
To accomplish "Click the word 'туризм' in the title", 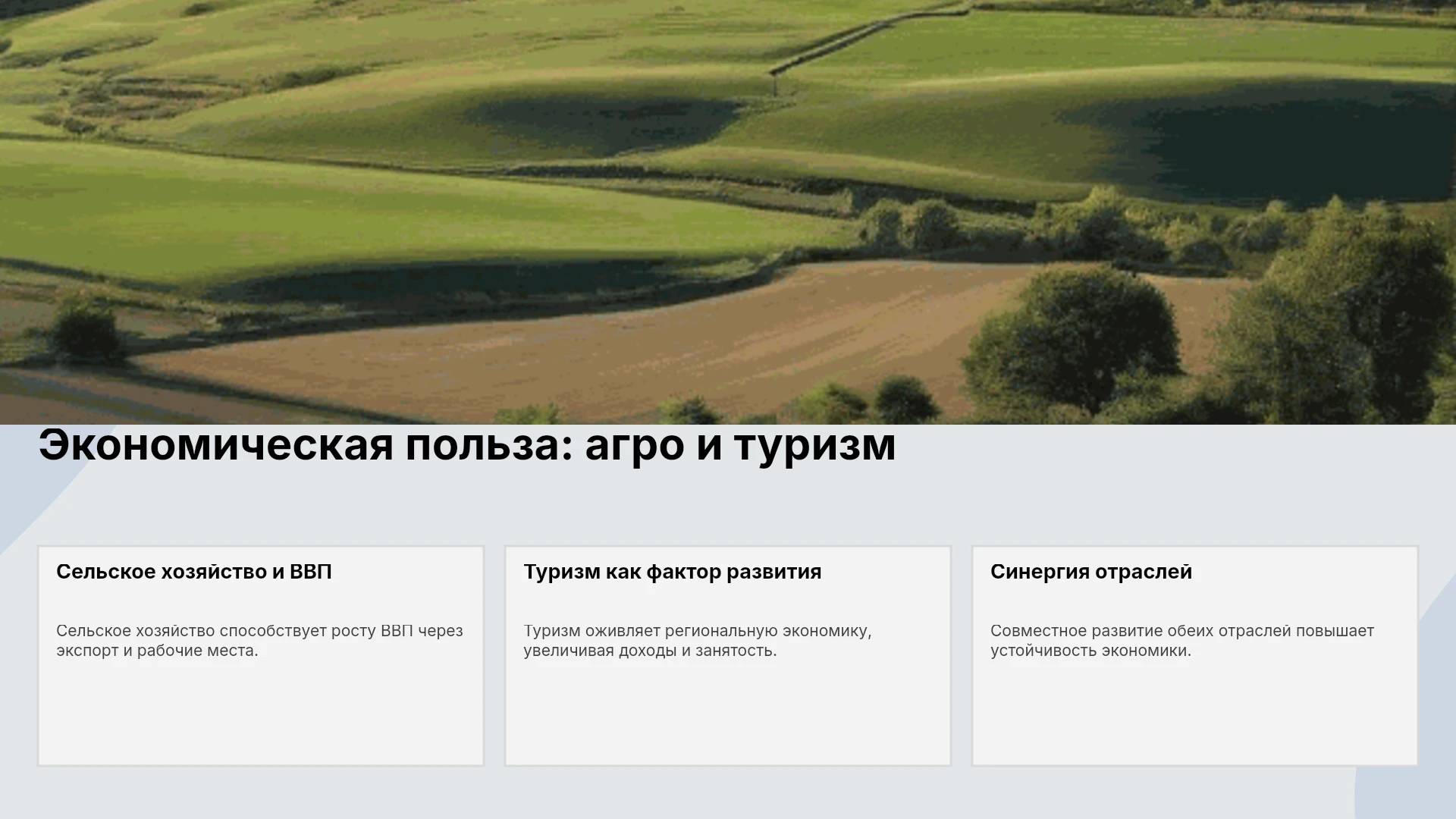I will (x=814, y=445).
